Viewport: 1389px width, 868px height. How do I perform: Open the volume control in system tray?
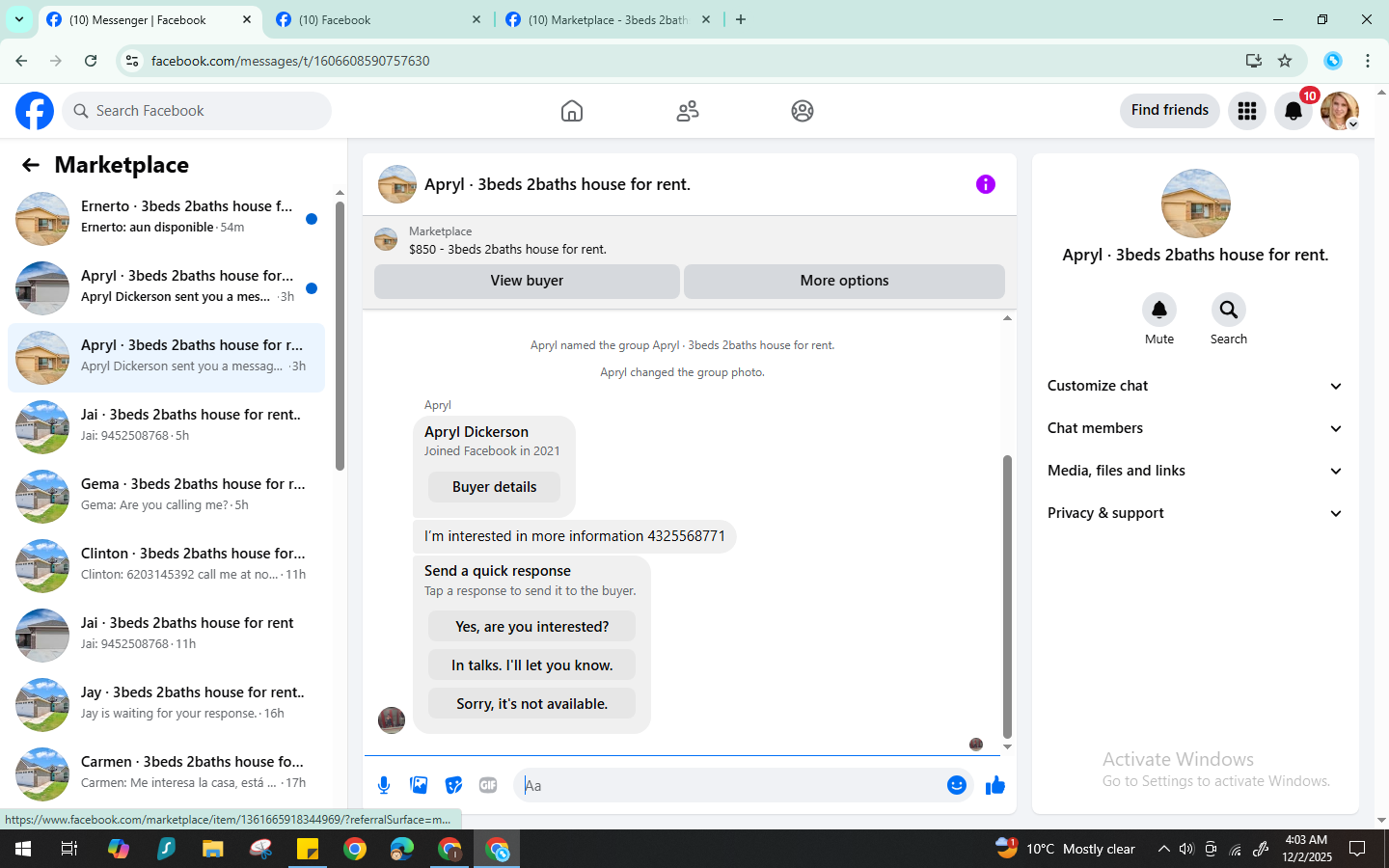click(x=1186, y=849)
